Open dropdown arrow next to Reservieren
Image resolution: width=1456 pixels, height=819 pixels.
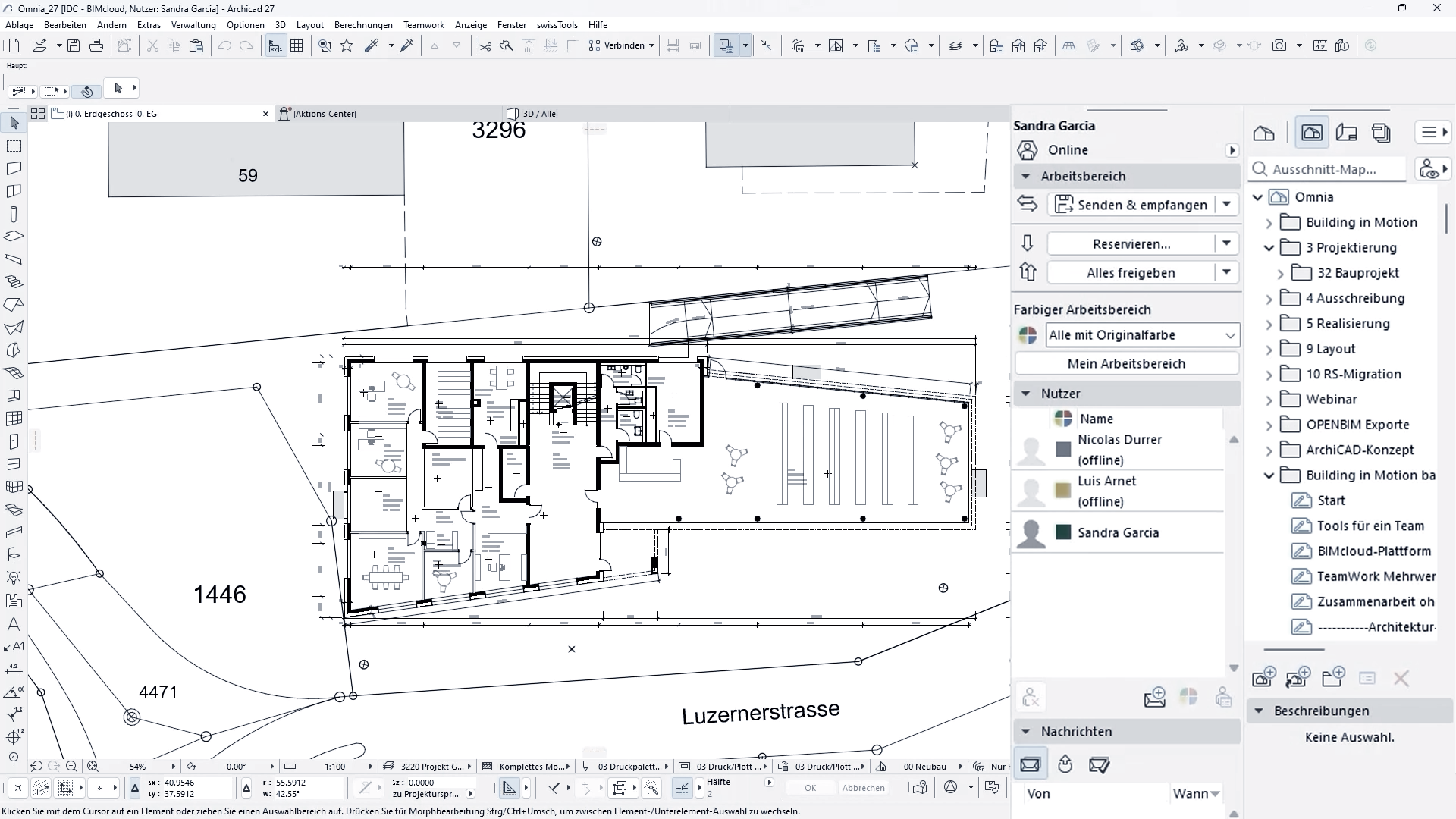coord(1226,243)
